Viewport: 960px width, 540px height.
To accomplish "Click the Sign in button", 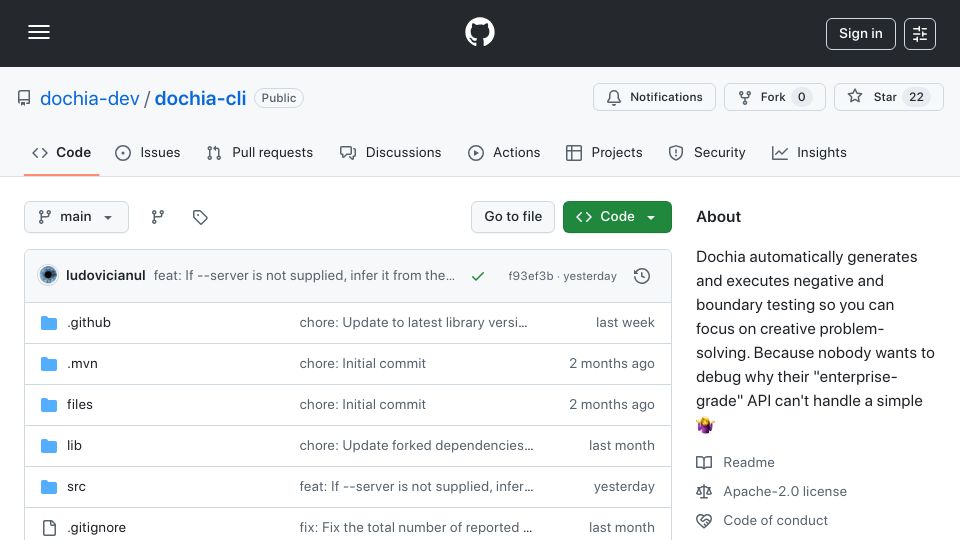I will pyautogui.click(x=860, y=34).
